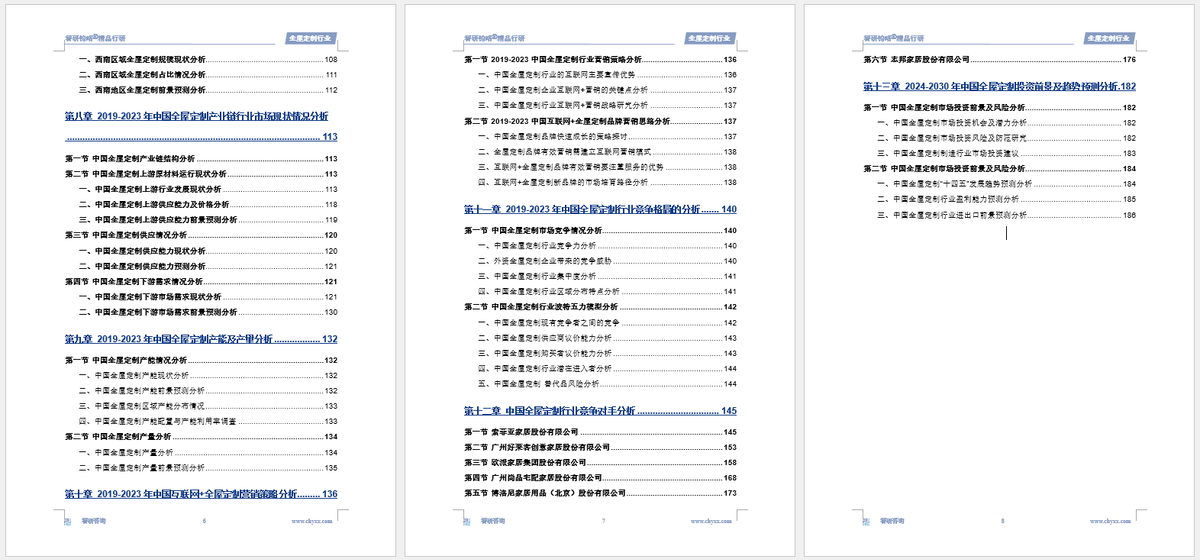
Task: Select entry 三、西南地区全屋定制前景预测分析 page 112
Action: click(x=209, y=90)
